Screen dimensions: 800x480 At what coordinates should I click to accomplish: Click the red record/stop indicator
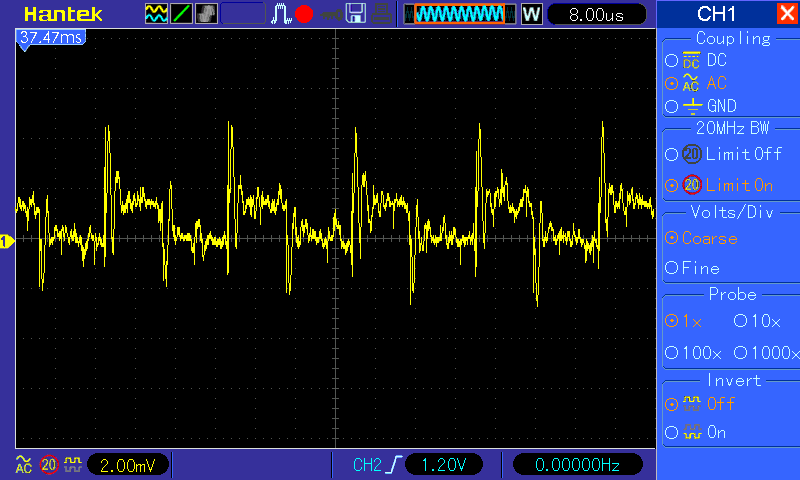click(304, 14)
